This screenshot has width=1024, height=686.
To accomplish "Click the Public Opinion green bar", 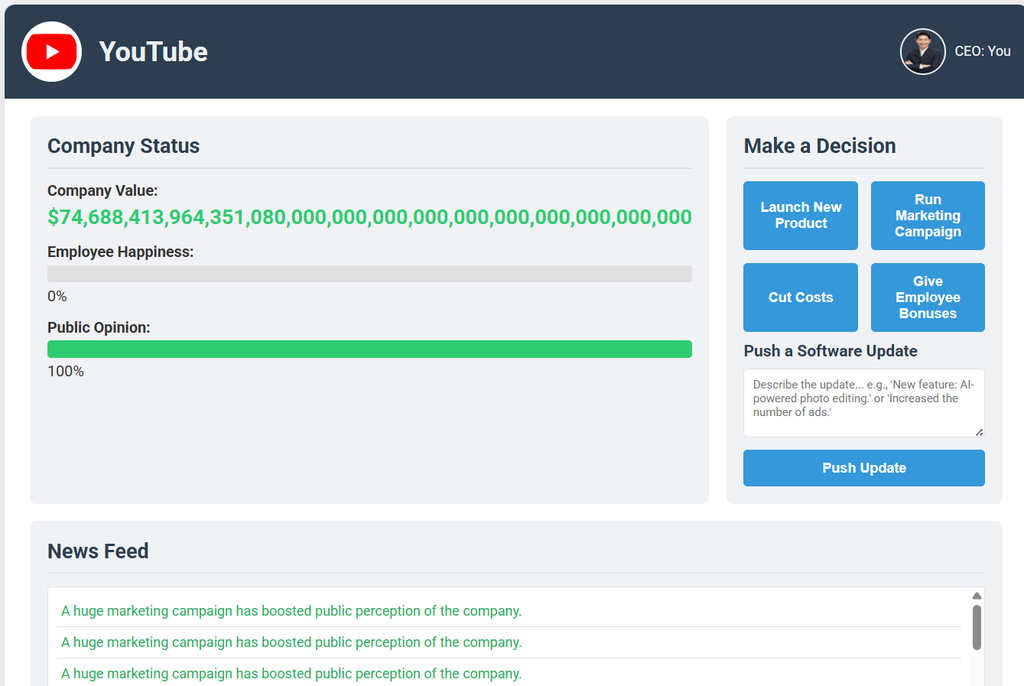I will [x=369, y=349].
